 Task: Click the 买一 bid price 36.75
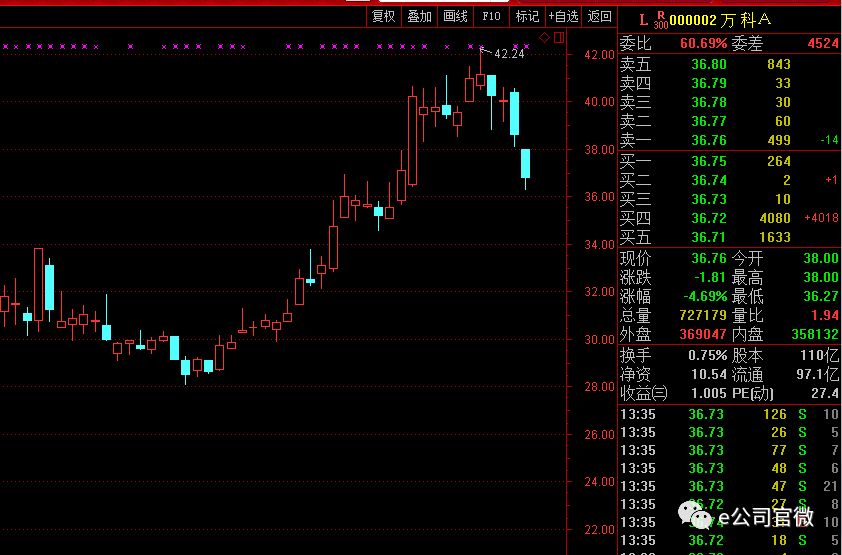click(709, 161)
